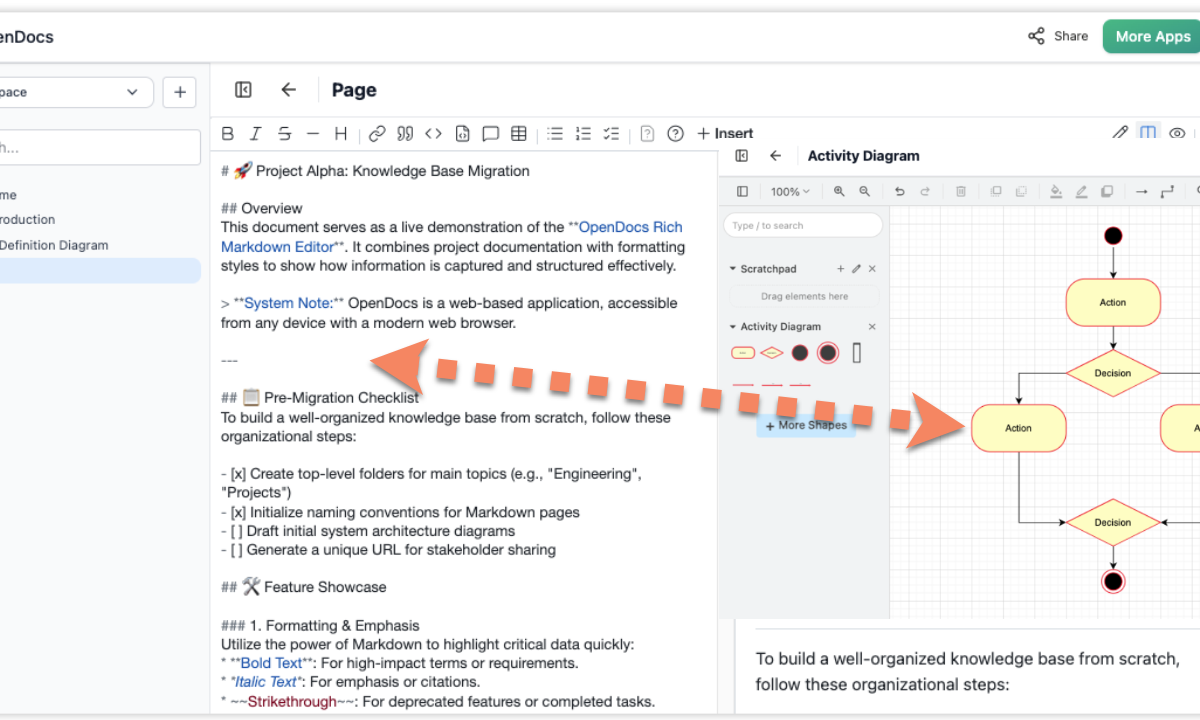Open the Insert menu in the editor
This screenshot has height=720, width=1200.
click(x=725, y=133)
